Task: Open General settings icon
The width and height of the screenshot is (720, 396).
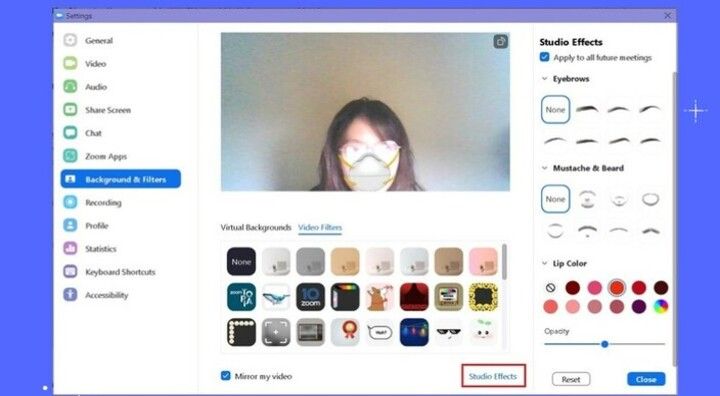Action: 70,40
